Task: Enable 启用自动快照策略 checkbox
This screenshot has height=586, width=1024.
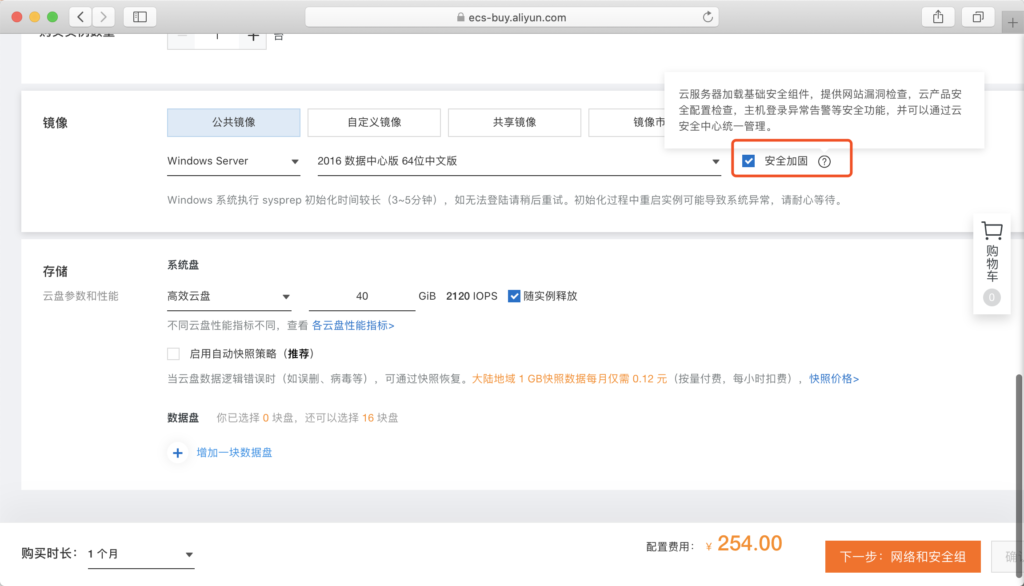Action: [174, 354]
